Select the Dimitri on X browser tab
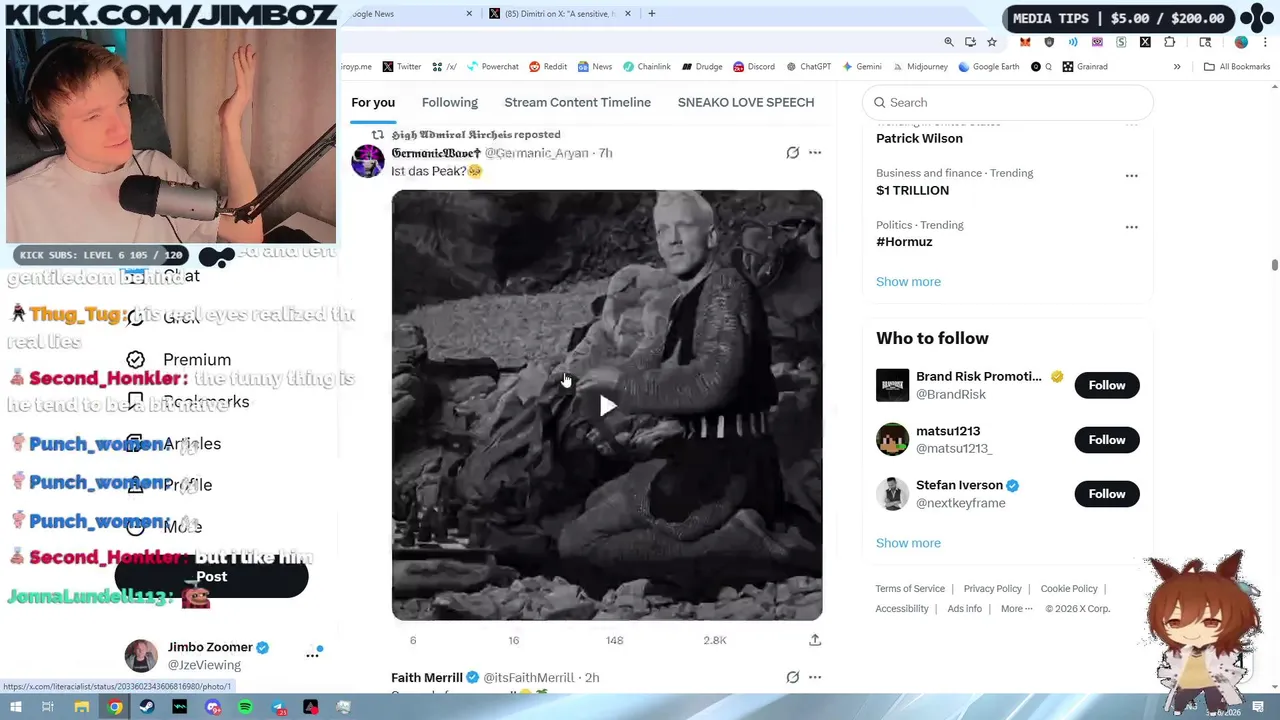This screenshot has height=720, width=1280. pos(560,14)
